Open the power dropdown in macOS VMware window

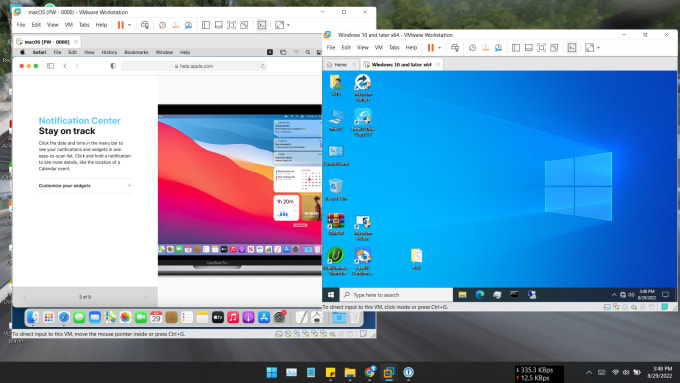[x=129, y=25]
